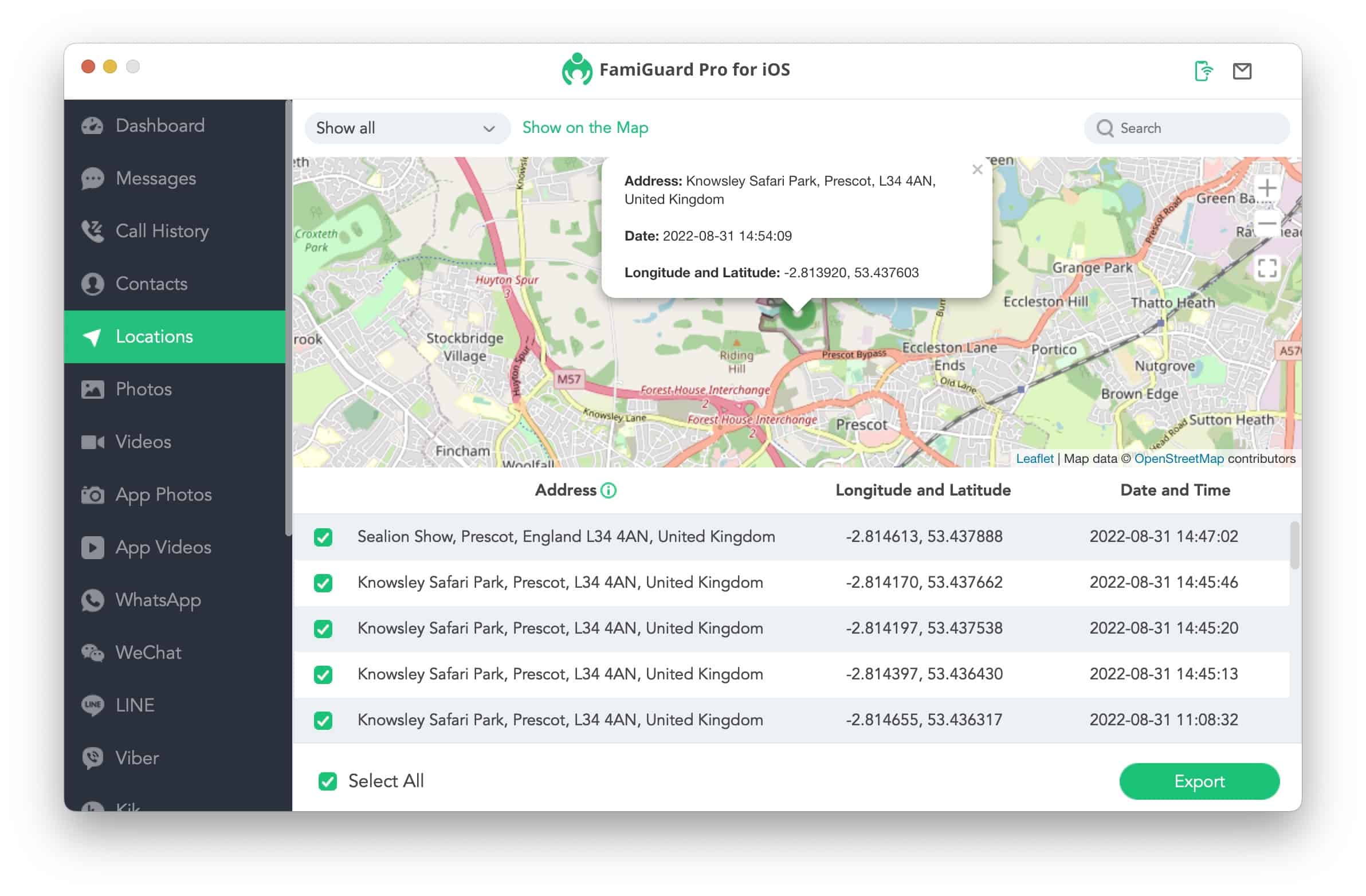Click the Photos picture icon
This screenshot has width=1366, height=896.
click(92, 390)
